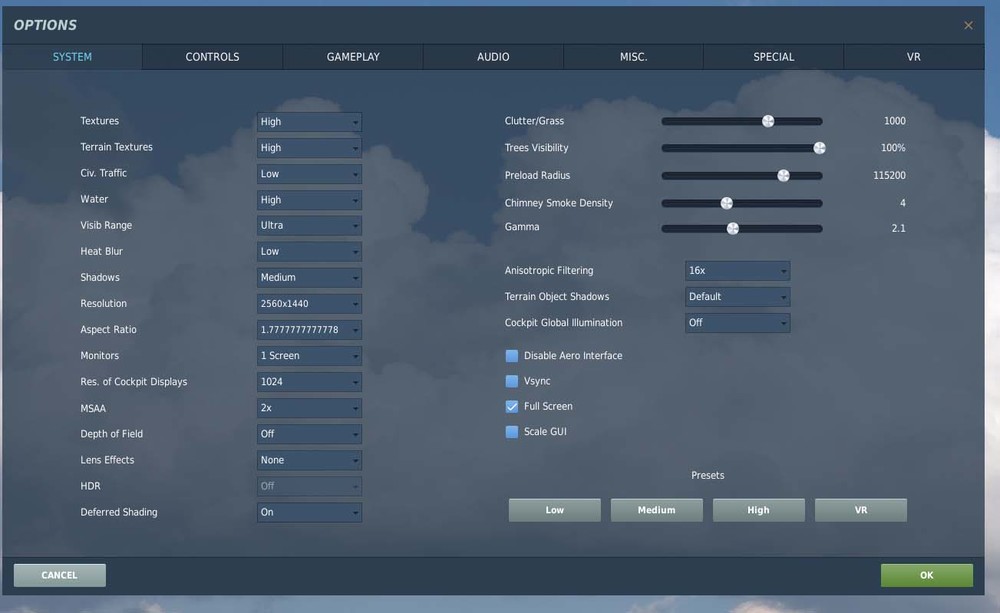Open the Textures dropdown
The height and width of the screenshot is (613, 1000).
tap(309, 122)
